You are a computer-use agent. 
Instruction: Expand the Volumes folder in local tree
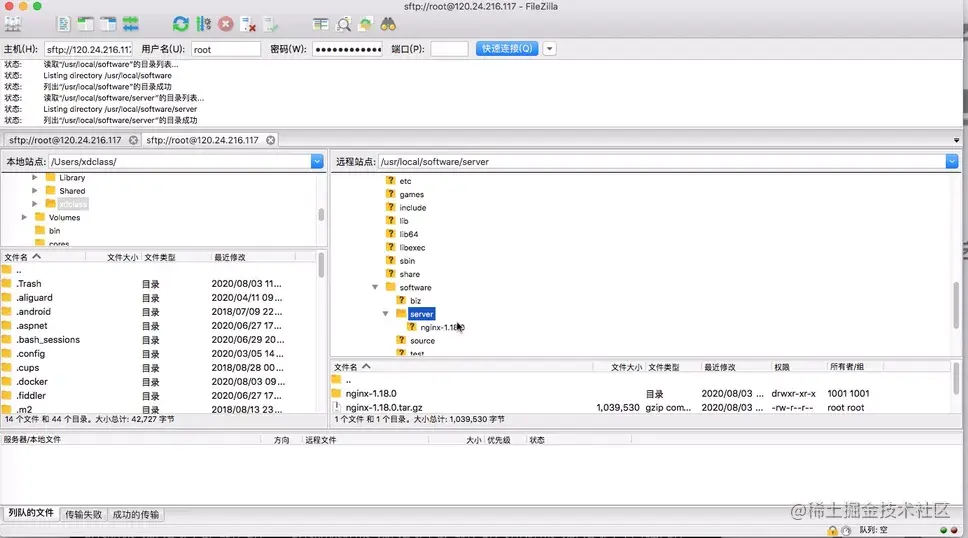[x=24, y=217]
